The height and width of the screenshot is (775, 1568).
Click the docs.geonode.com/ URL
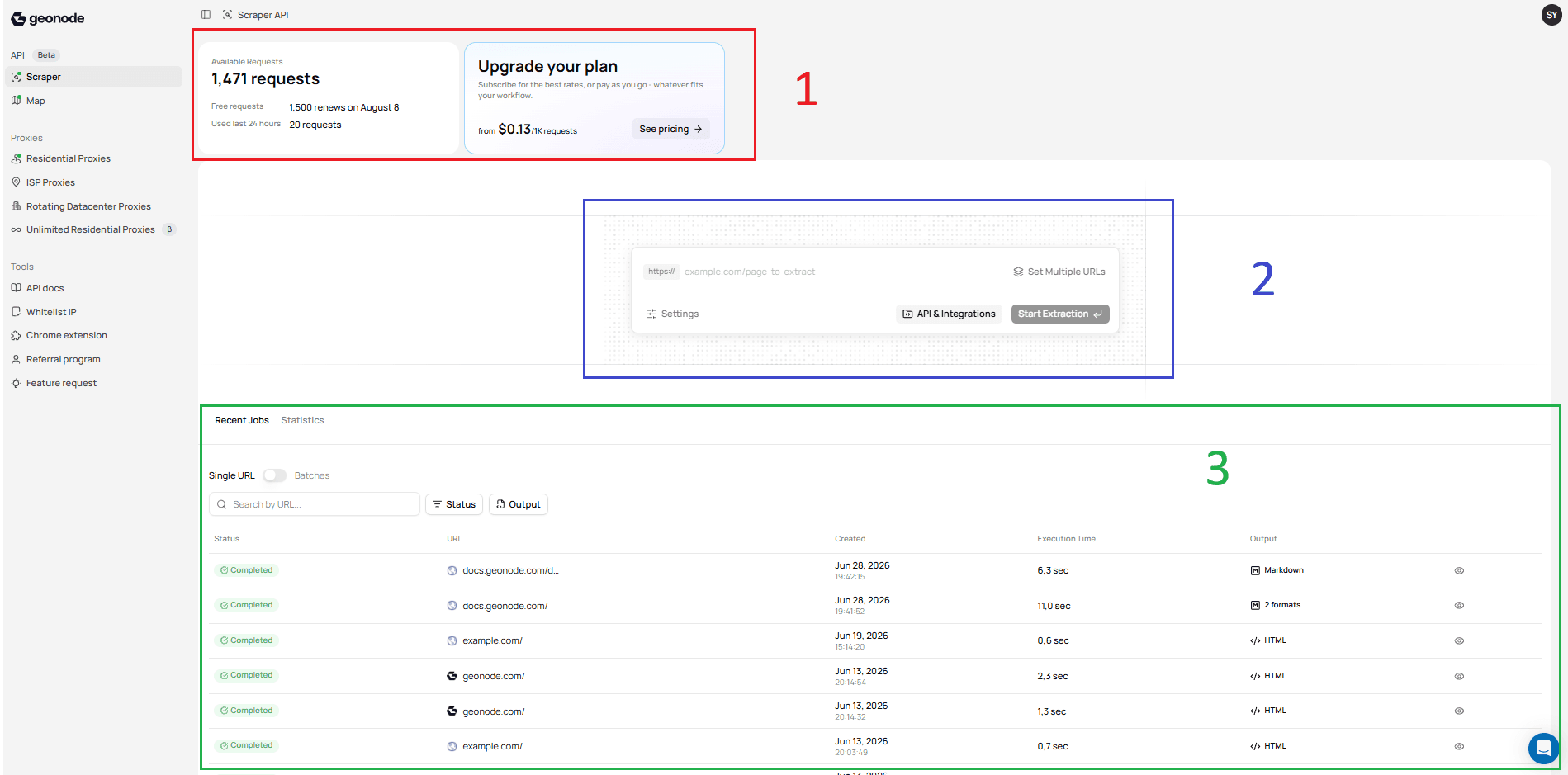[x=505, y=606]
